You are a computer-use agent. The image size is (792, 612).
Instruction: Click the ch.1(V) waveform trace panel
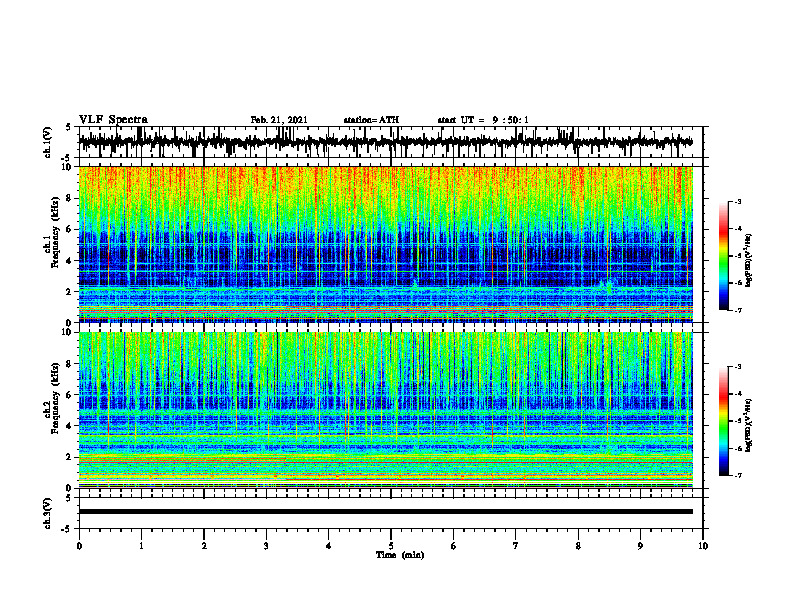coord(391,142)
